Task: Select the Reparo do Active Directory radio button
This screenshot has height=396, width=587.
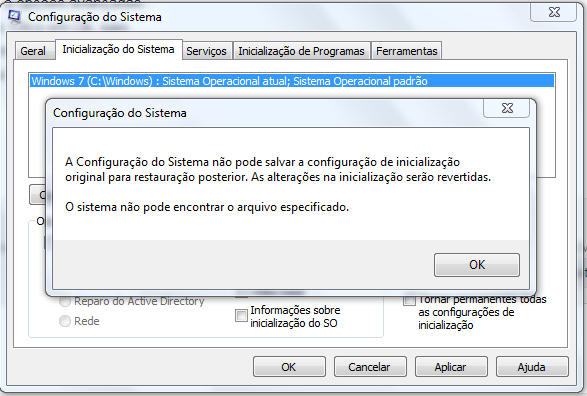Action: coord(65,301)
